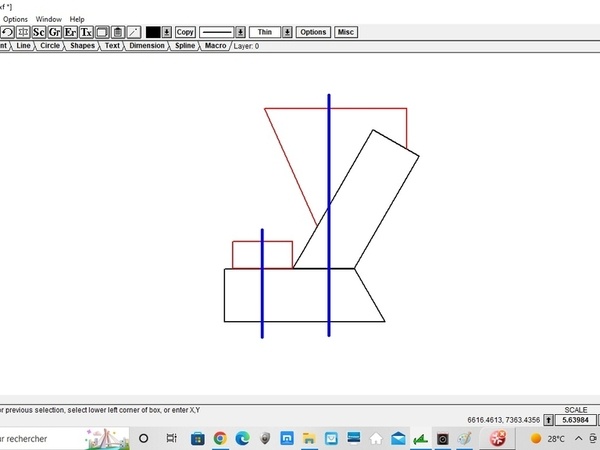Expand the color dropdown arrow
Screen dimensions: 600x450
pyautogui.click(x=167, y=32)
